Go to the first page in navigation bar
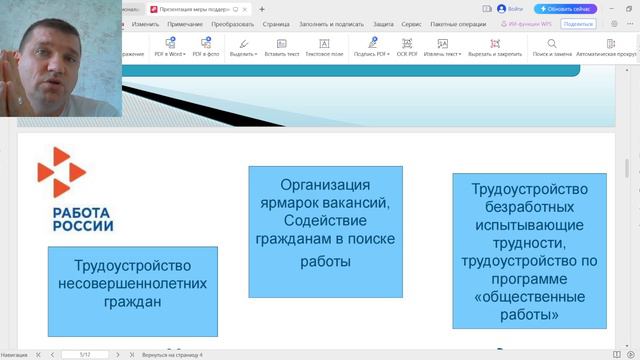 pos(38,355)
